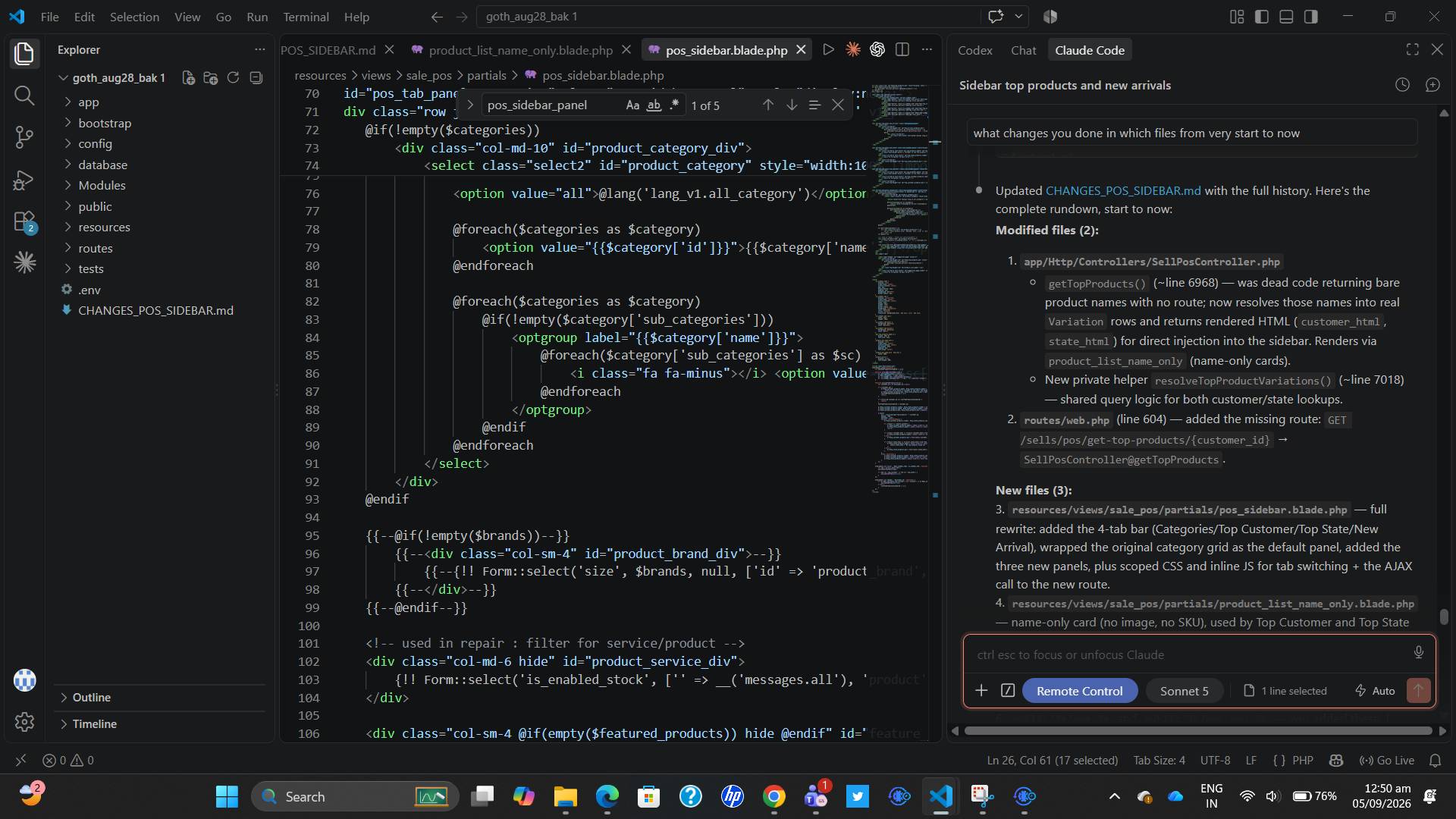Split the editor right

[x=902, y=50]
